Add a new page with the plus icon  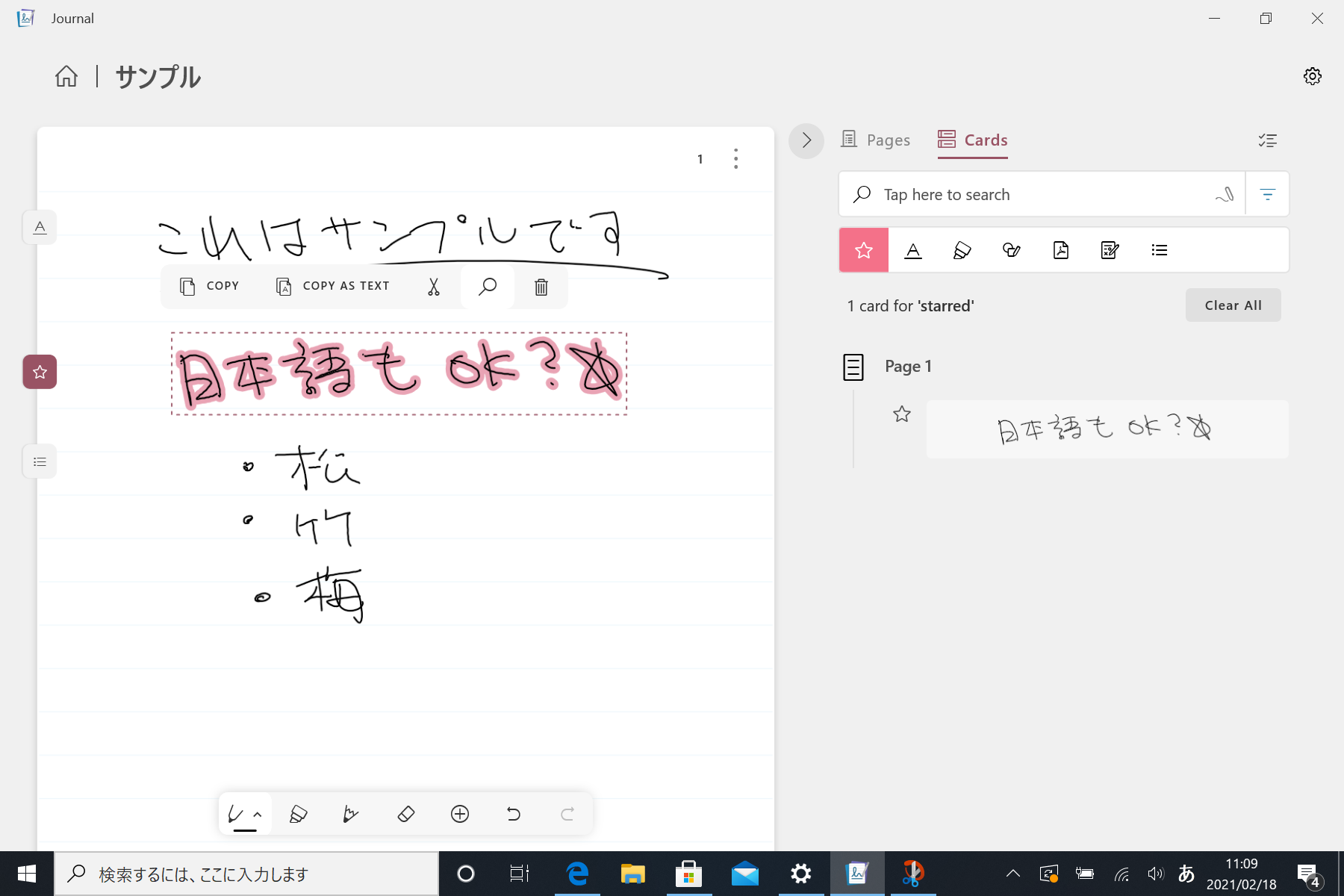tap(460, 814)
